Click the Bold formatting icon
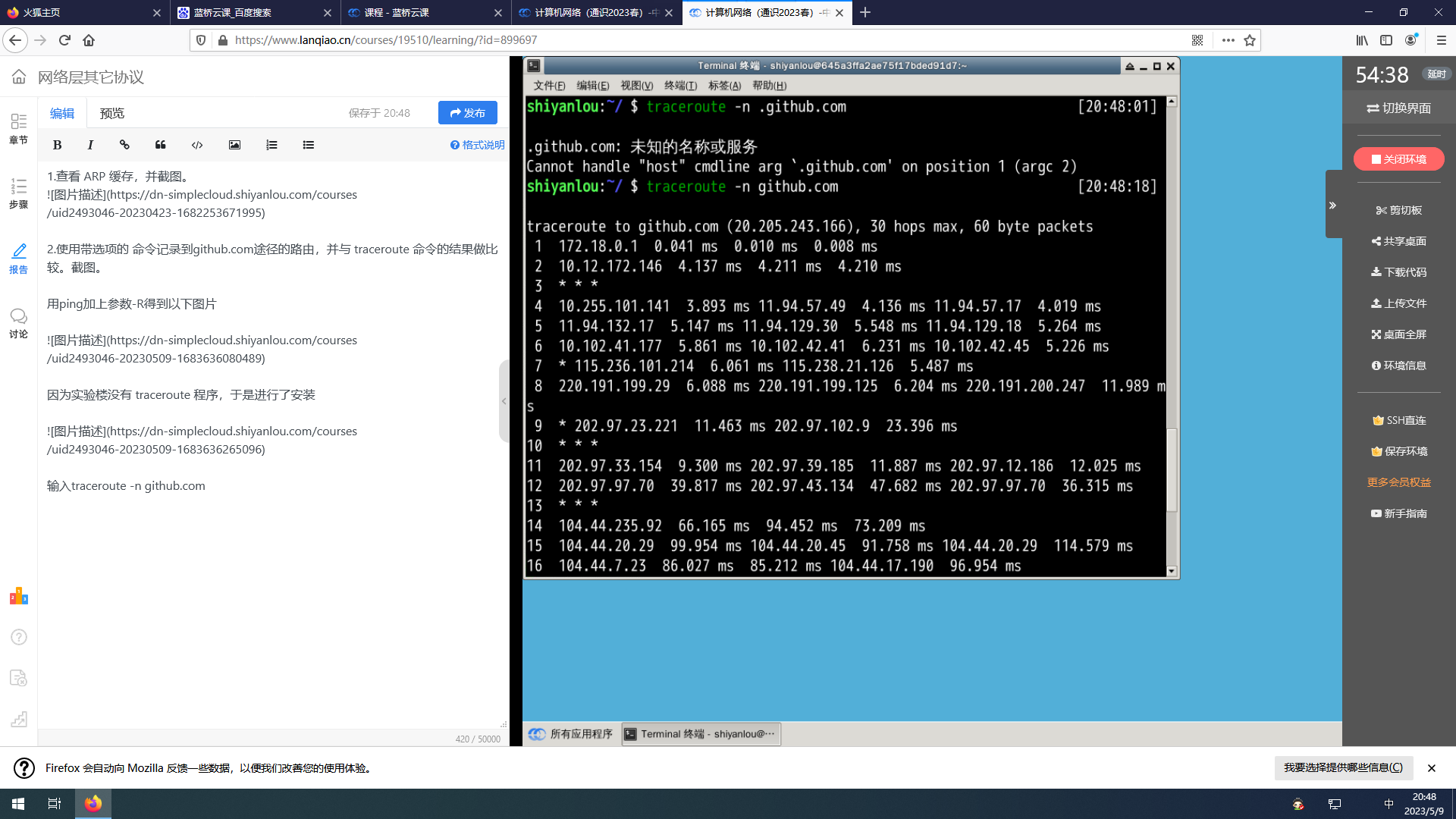Viewport: 1456px width, 819px height. click(57, 145)
